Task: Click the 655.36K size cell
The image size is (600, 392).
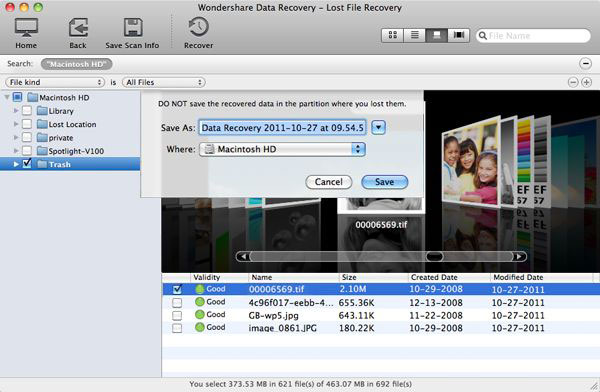Action: point(356,303)
